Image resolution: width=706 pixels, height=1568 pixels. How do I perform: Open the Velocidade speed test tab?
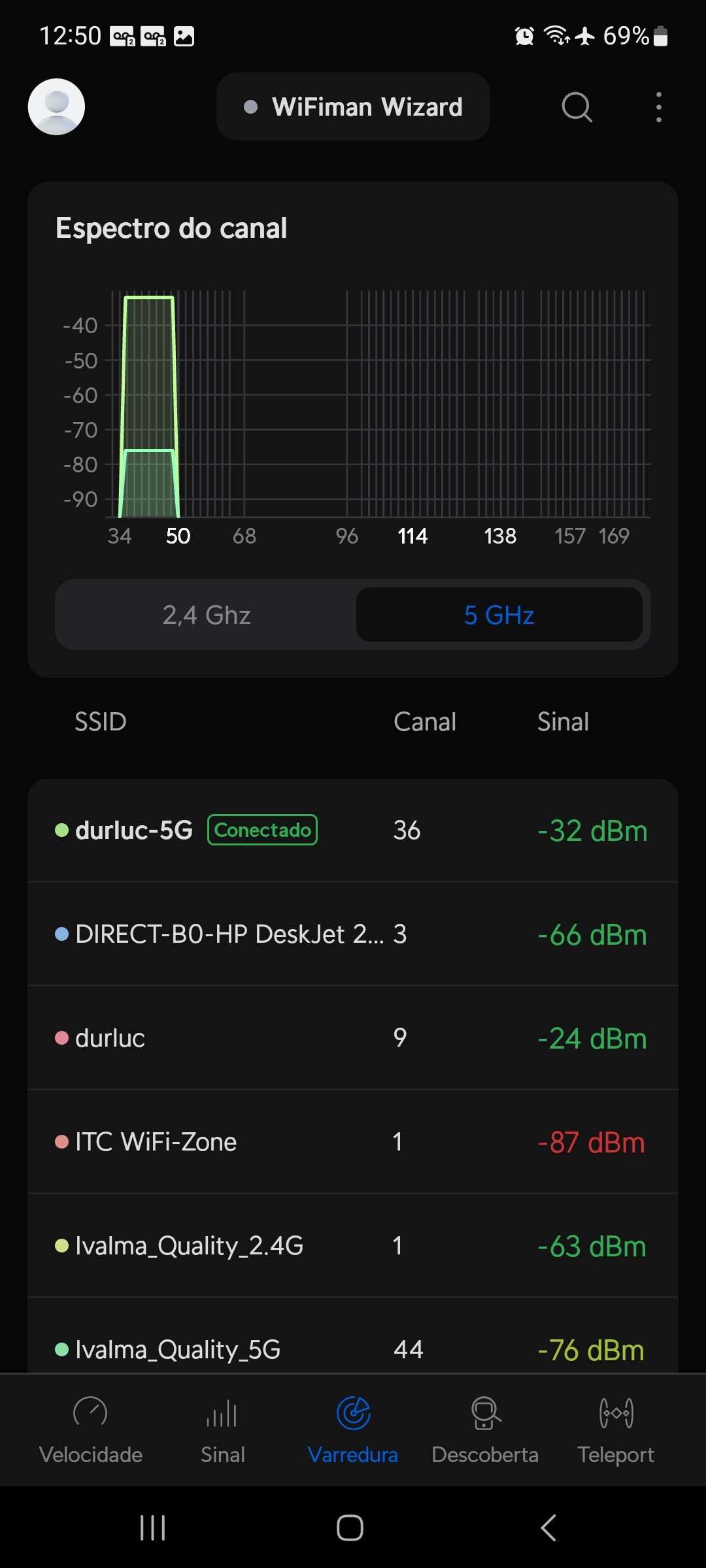[x=91, y=1429]
